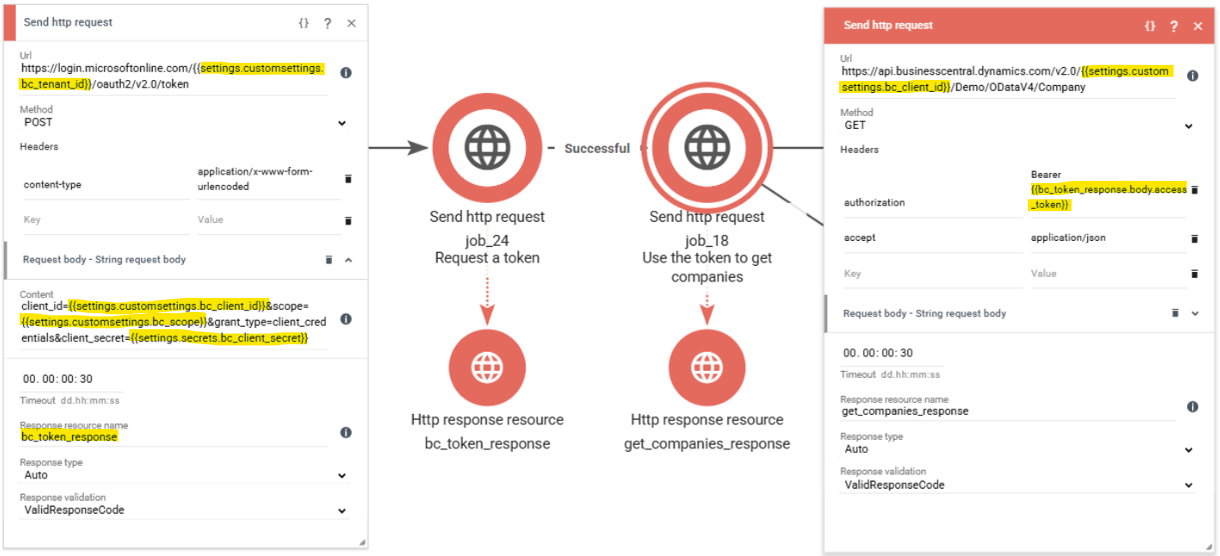Open help question mark in right panel

click(x=1174, y=26)
